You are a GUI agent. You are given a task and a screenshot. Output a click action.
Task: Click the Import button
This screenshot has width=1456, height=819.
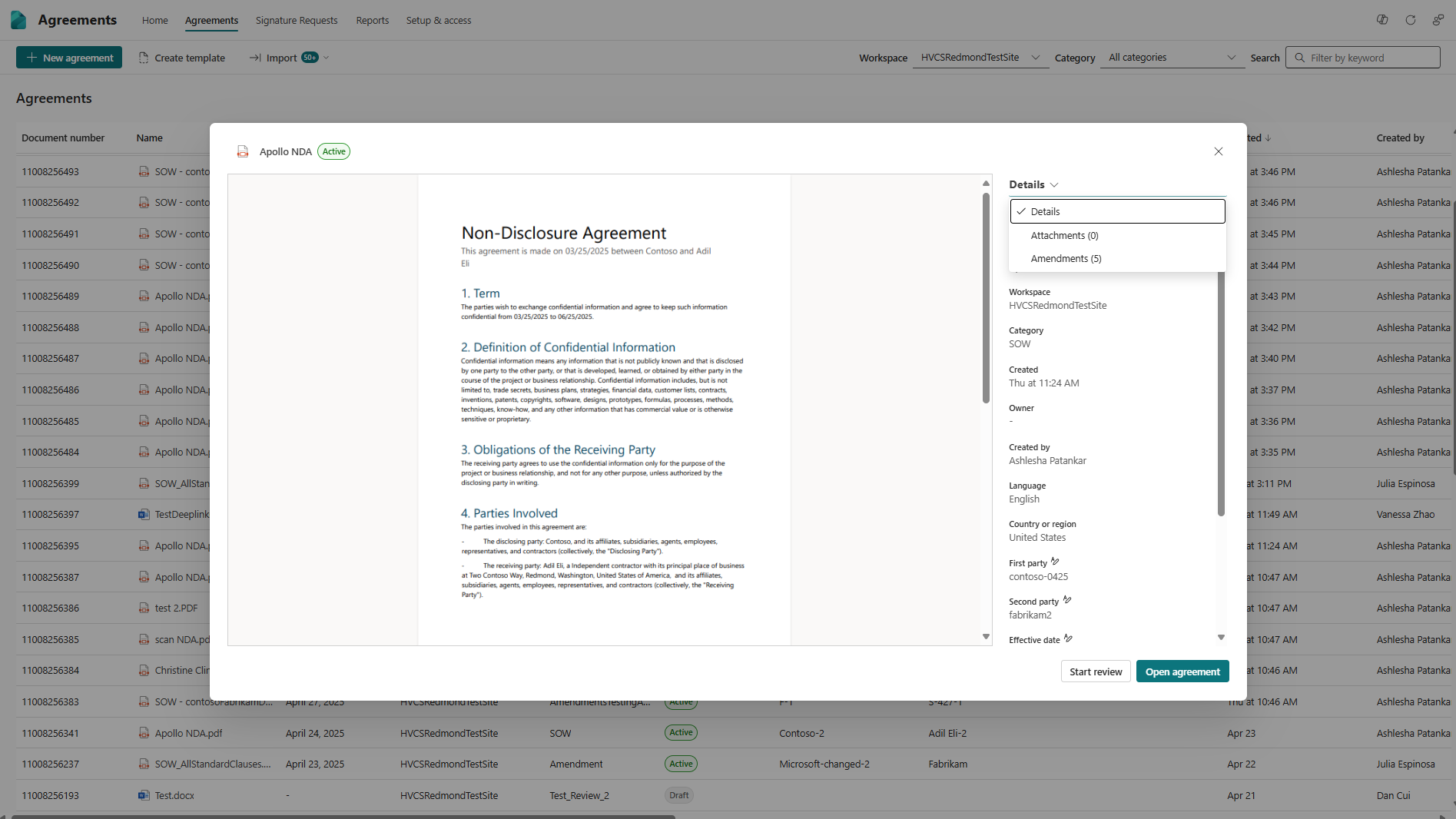(x=281, y=58)
